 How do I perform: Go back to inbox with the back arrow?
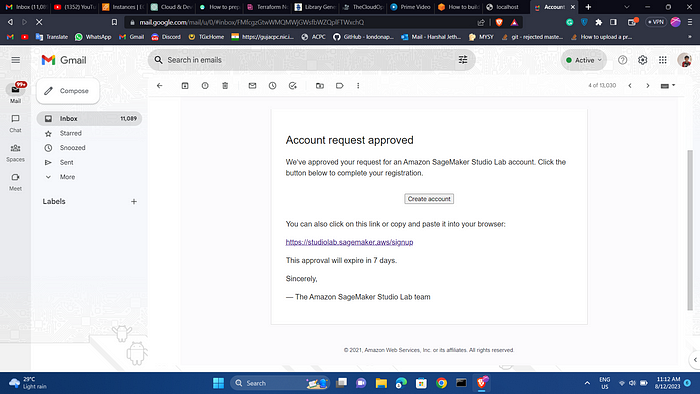click(x=160, y=86)
